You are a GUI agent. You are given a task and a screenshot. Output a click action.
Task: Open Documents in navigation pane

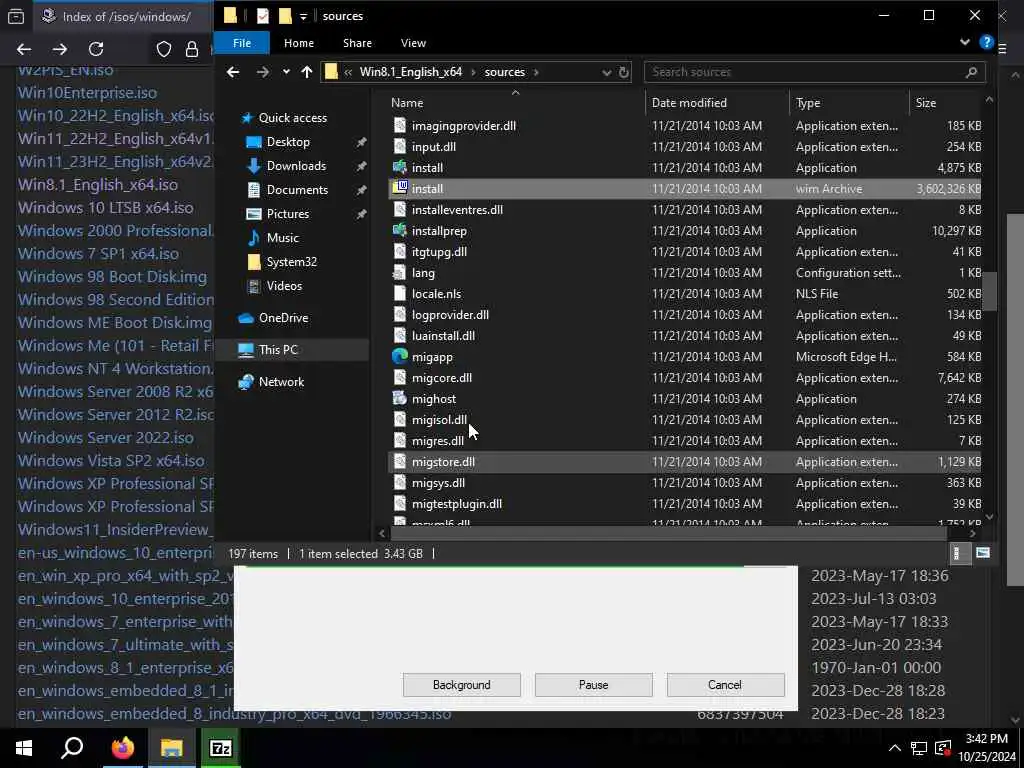(x=297, y=190)
